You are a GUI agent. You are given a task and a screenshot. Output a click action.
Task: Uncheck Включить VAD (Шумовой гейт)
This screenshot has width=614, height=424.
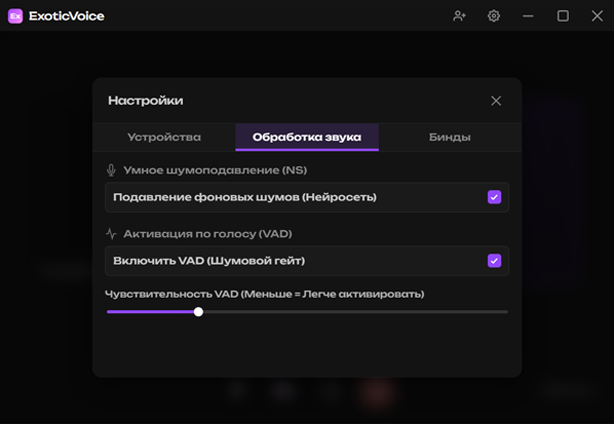click(x=494, y=261)
